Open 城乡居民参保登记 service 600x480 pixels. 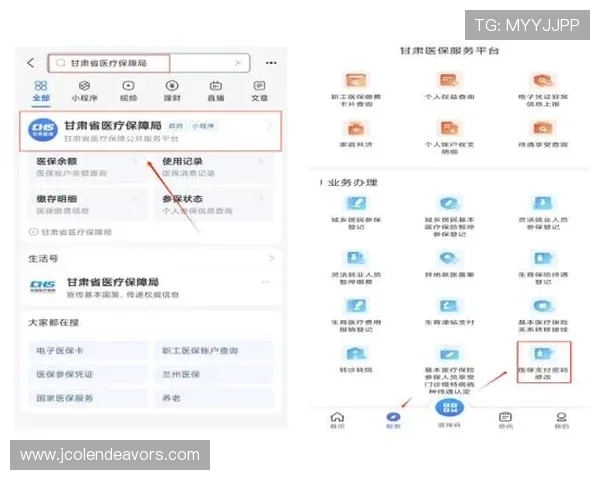tap(356, 213)
